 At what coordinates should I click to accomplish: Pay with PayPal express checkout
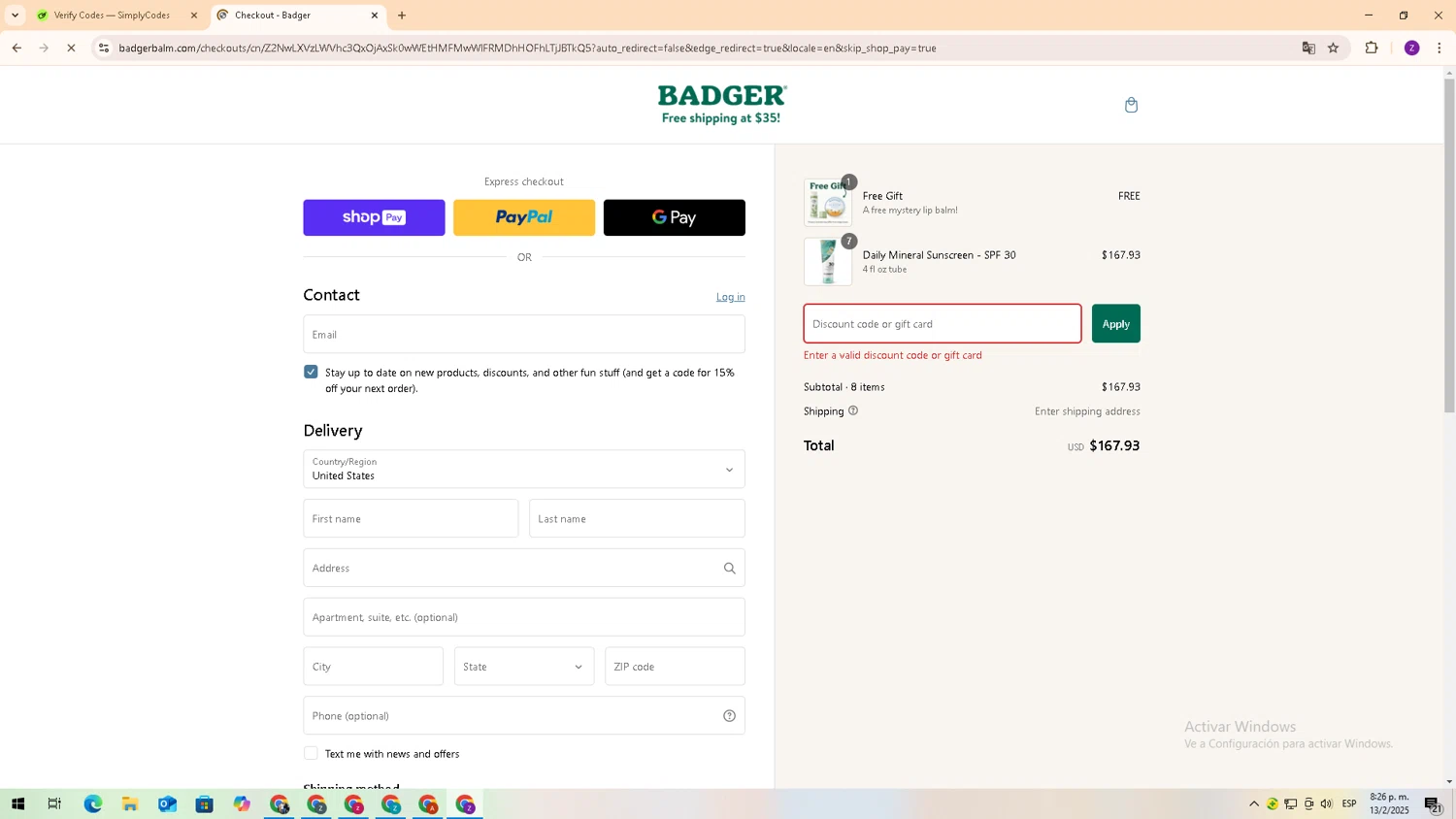[524, 217]
